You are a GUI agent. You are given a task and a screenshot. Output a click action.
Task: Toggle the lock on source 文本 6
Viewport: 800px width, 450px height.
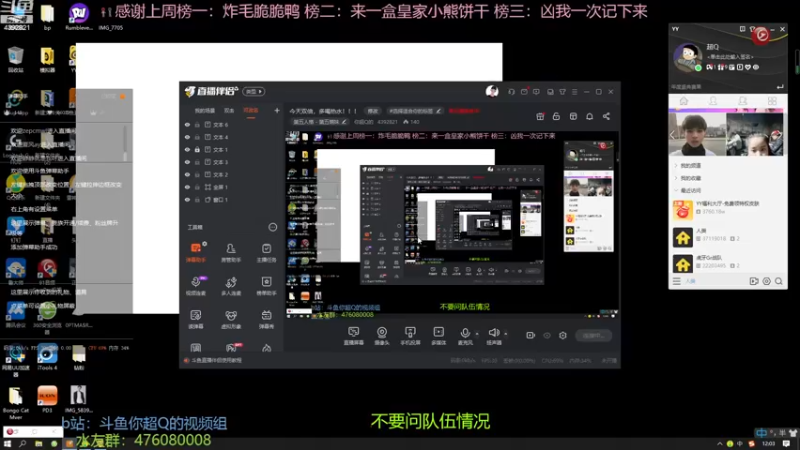[x=197, y=124]
